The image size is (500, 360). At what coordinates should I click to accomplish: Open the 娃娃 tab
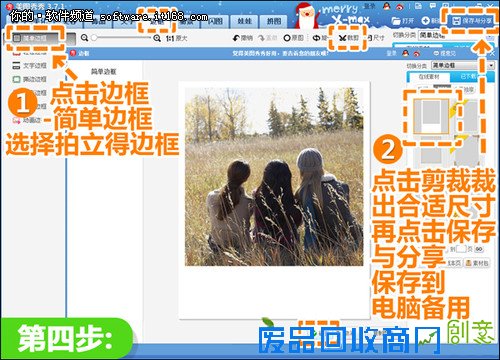(245, 22)
